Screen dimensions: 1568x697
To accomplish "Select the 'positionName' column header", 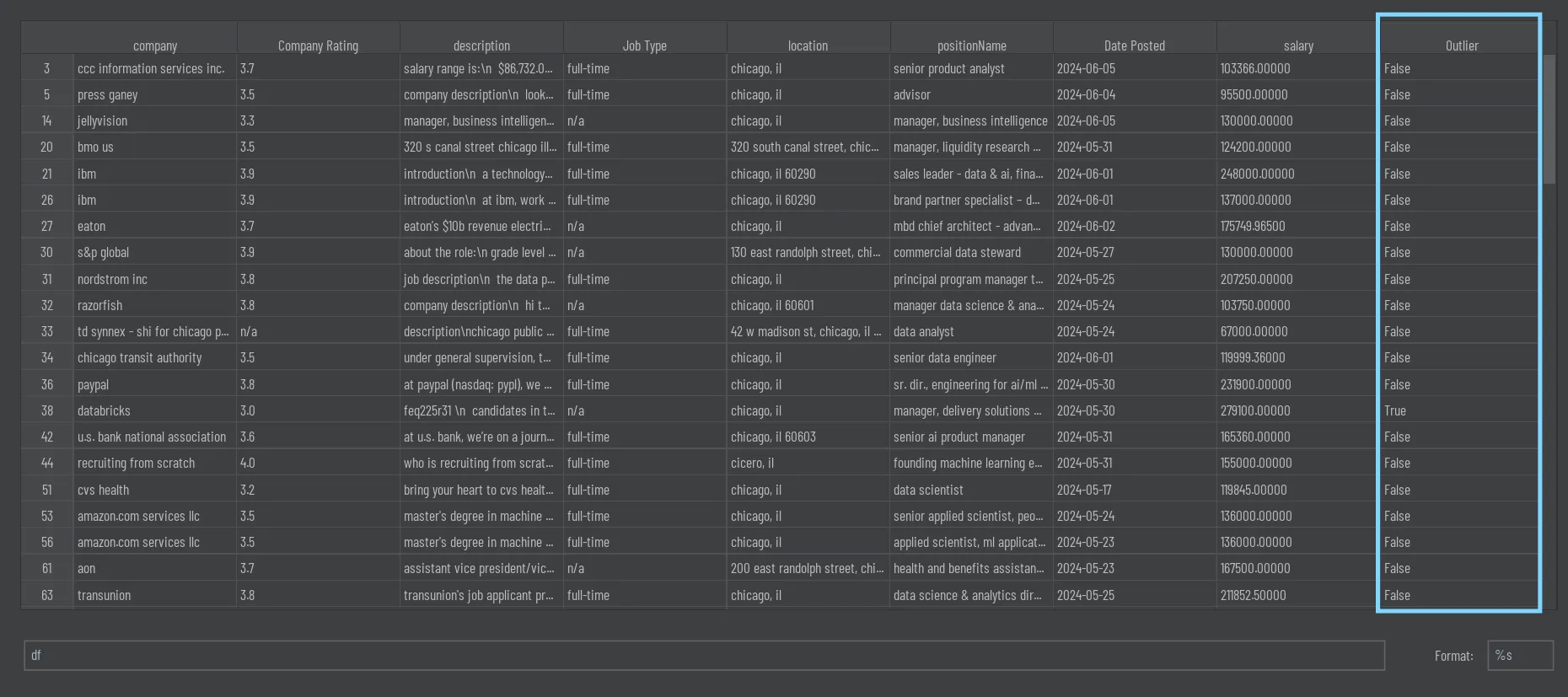I will [971, 46].
